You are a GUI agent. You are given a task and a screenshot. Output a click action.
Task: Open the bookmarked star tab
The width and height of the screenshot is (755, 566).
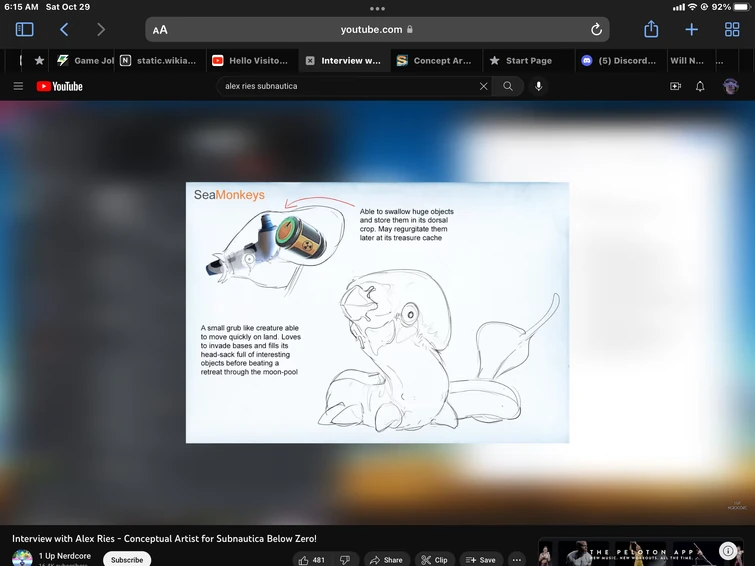pyautogui.click(x=39, y=61)
